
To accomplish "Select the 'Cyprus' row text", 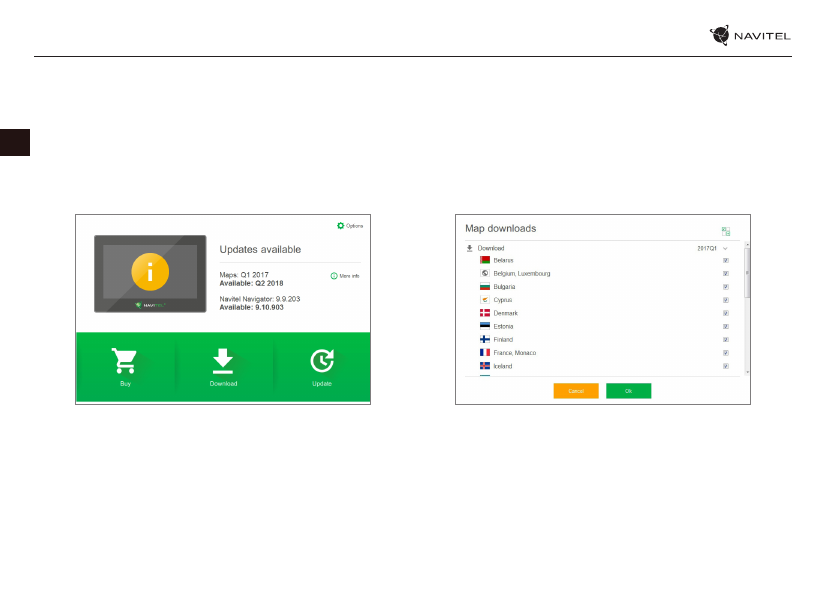I will tap(502, 300).
